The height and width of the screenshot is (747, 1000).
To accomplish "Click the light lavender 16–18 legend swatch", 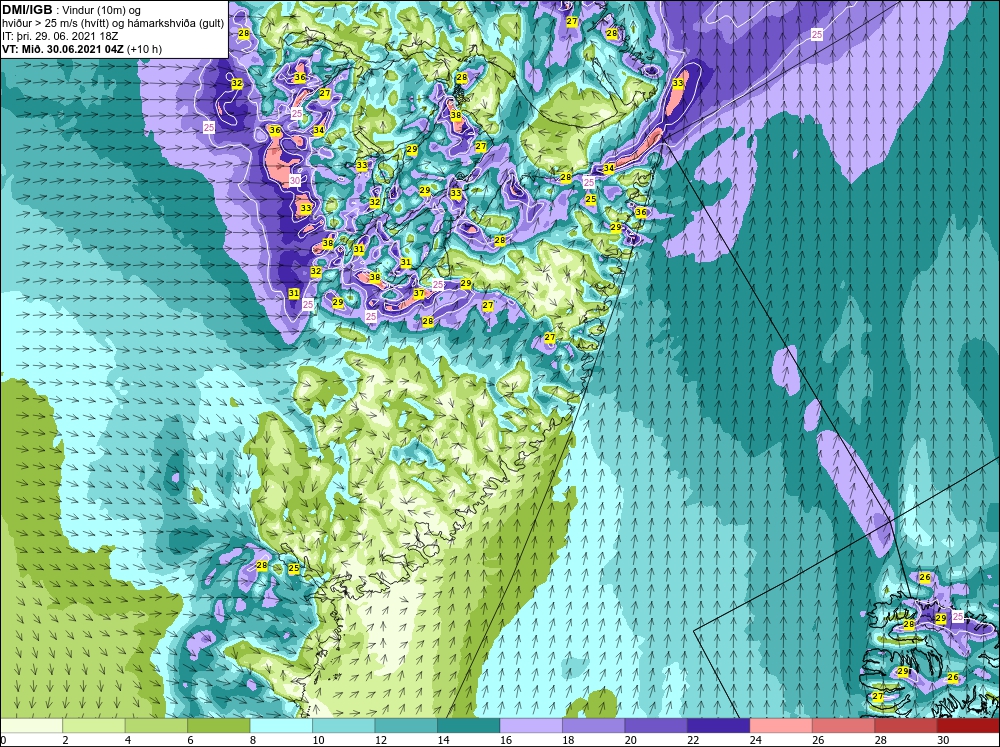I will tap(531, 726).
